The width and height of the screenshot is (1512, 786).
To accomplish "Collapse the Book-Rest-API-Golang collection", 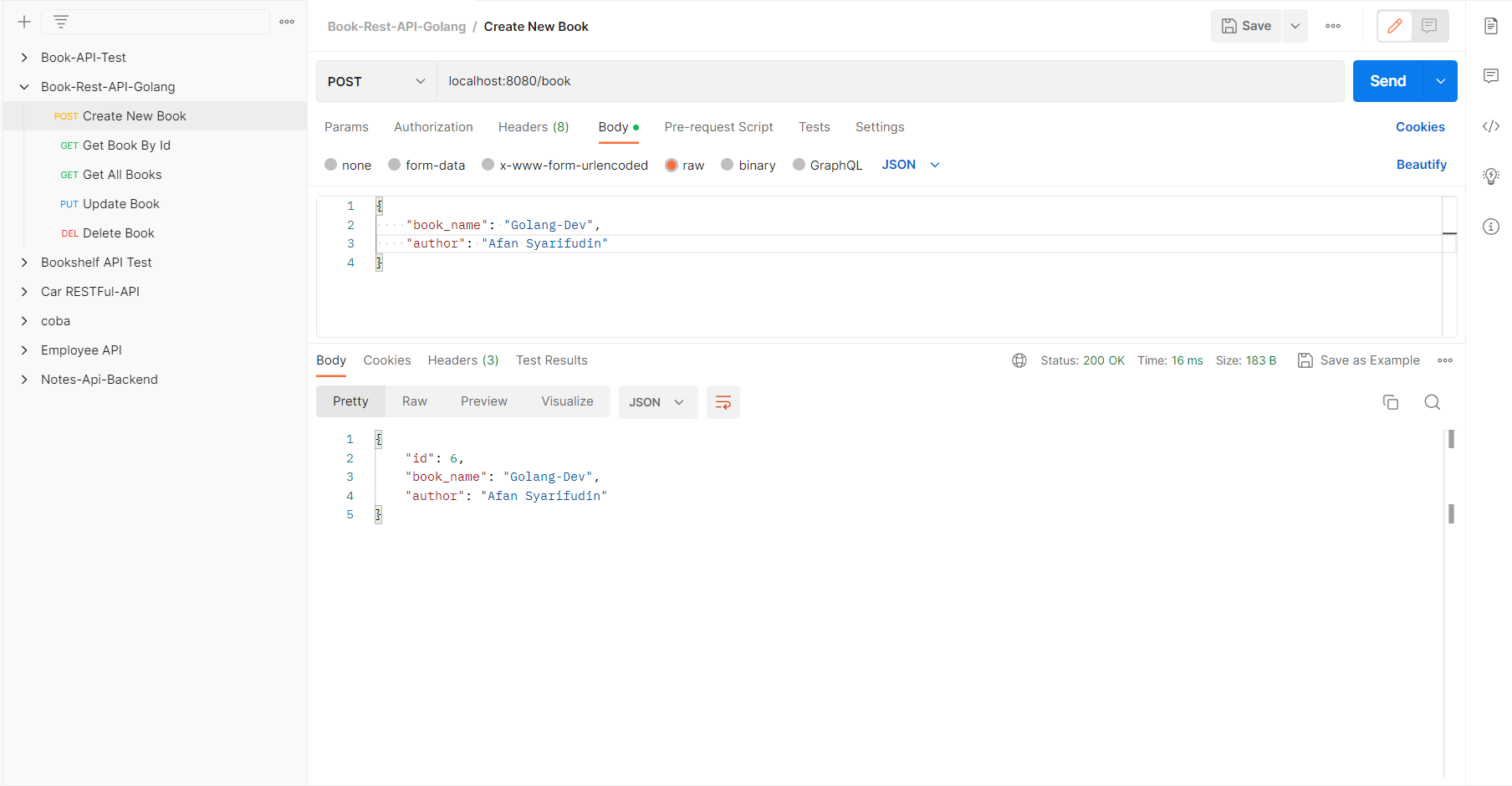I will (24, 87).
